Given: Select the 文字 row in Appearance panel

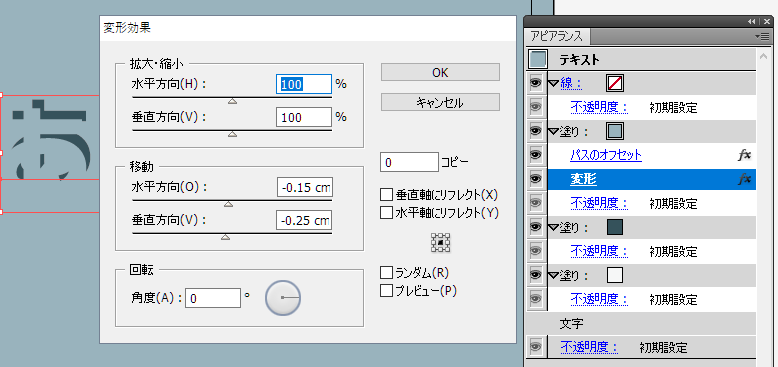Looking at the screenshot, I should pos(641,323).
